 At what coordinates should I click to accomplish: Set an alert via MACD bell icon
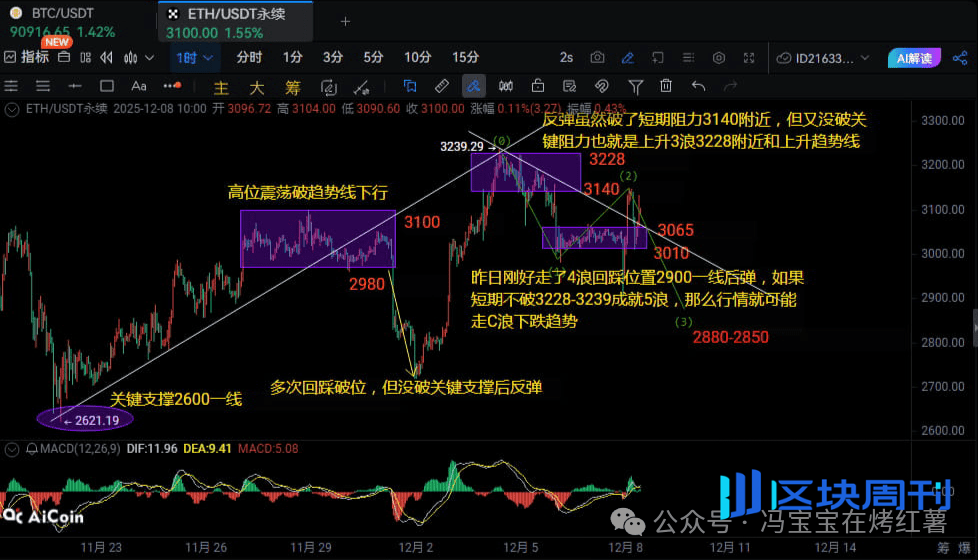31,449
